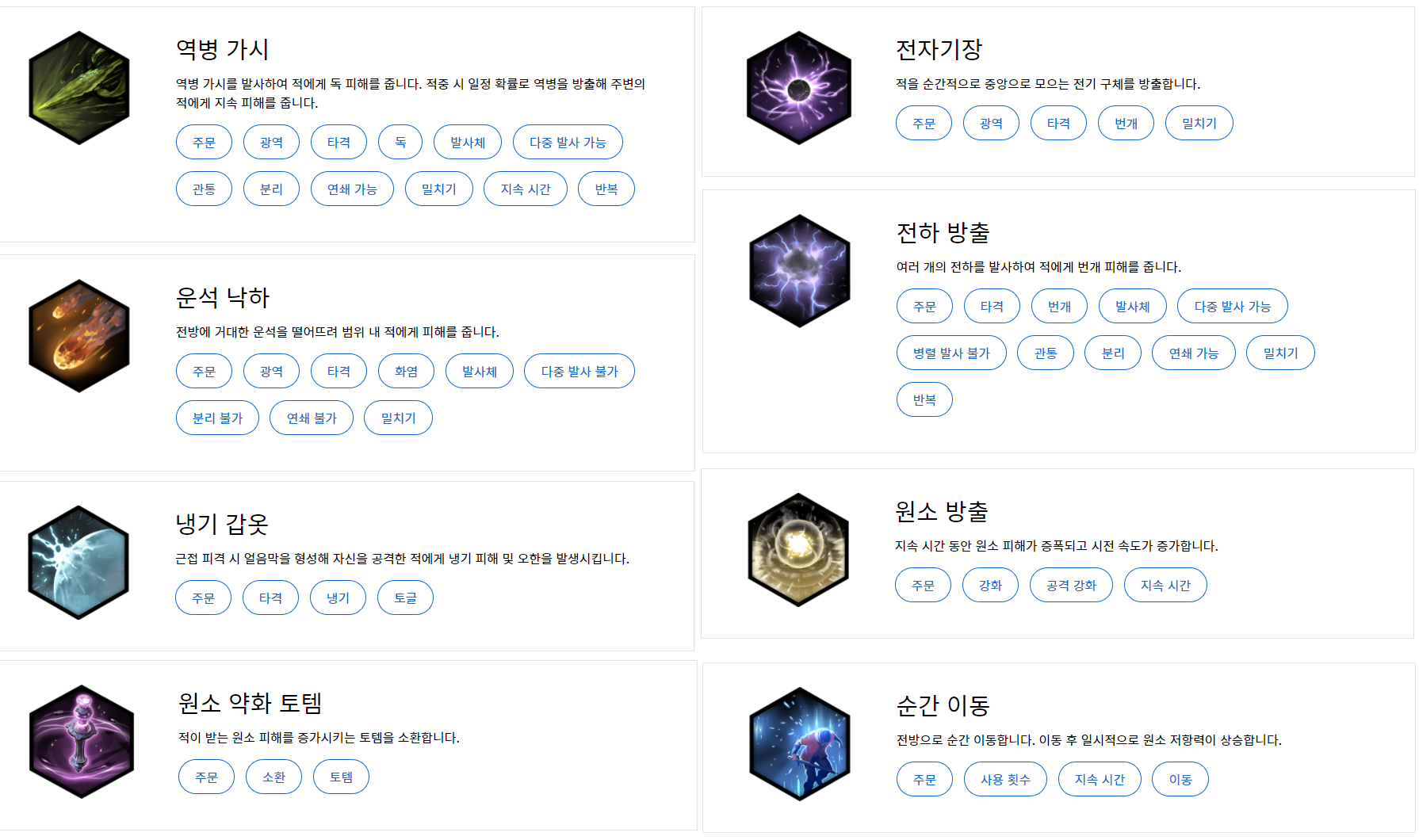Image resolution: width=1419 pixels, height=840 pixels.
Task: Select the 소환 tag under 원소 약화 토템
Action: tap(273, 777)
